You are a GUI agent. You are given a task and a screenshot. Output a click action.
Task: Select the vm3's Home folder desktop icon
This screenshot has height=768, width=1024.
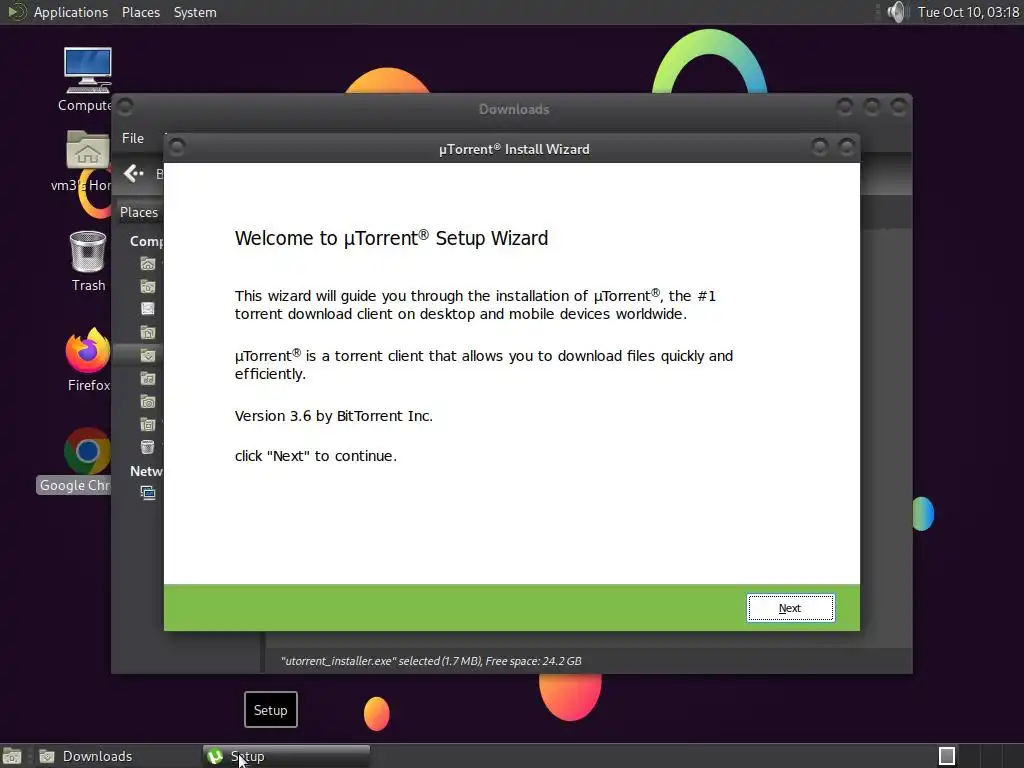(x=85, y=161)
